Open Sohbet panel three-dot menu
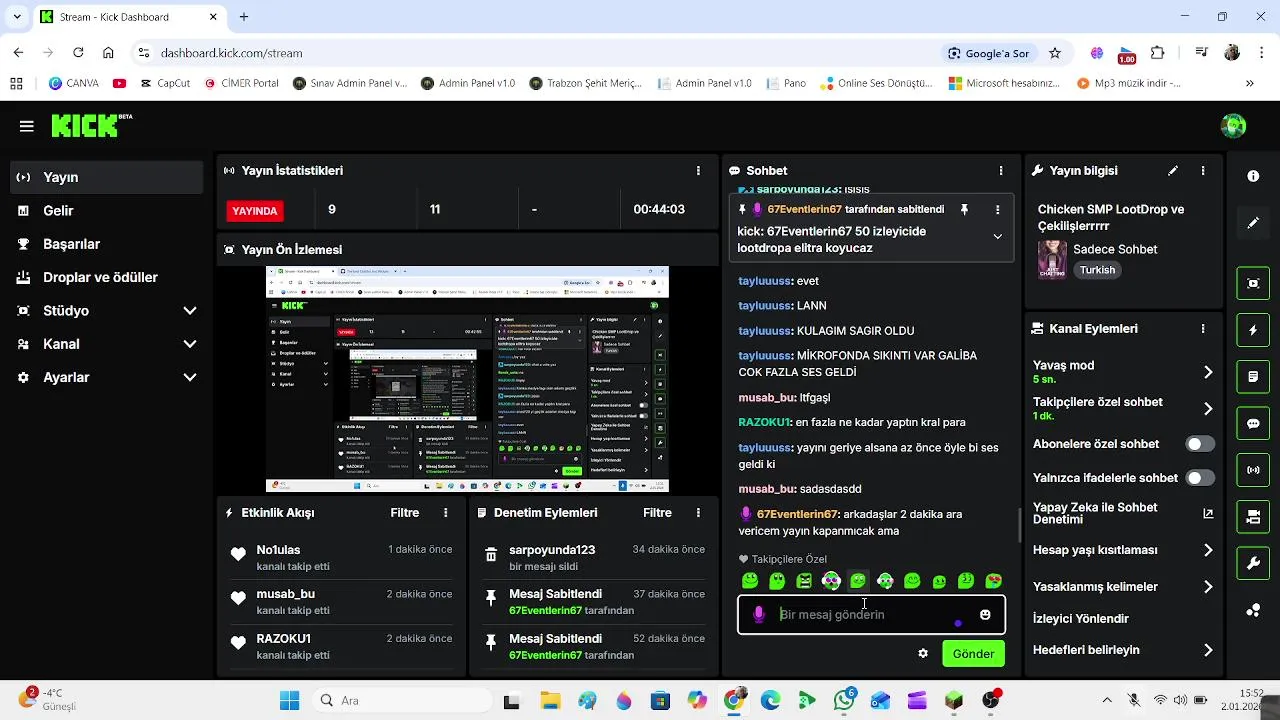The image size is (1280, 720). (1001, 171)
